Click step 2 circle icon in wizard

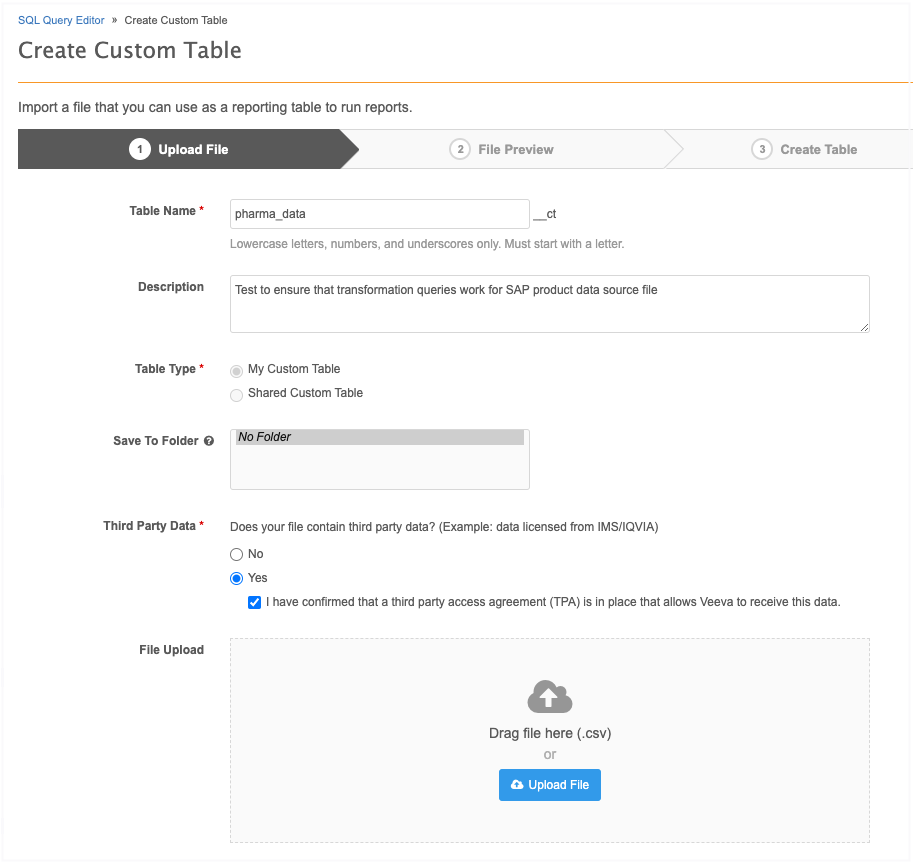pos(460,149)
